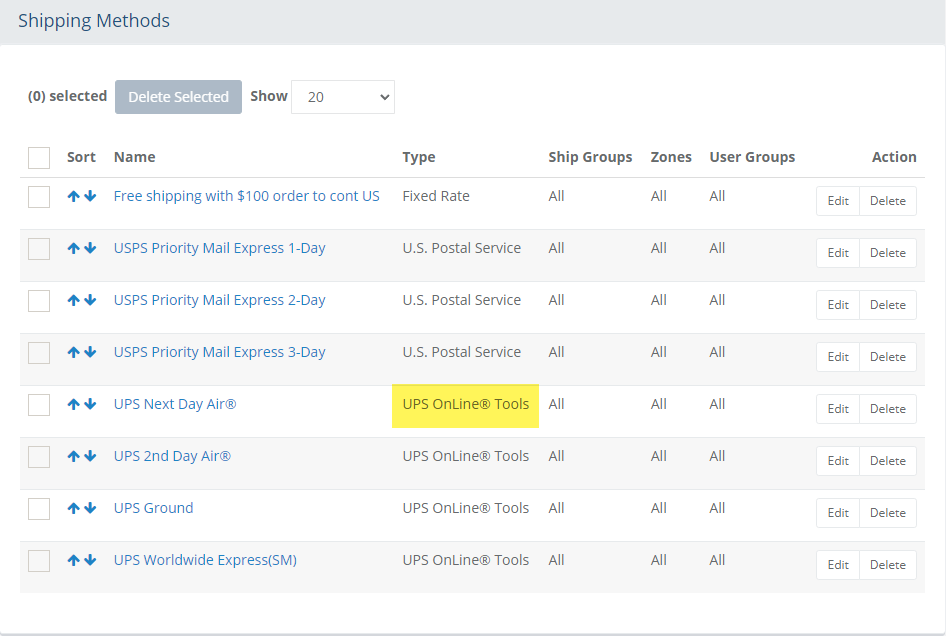Image resolution: width=946 pixels, height=636 pixels.
Task: Move USPS Priority Mail Express 3-Day down
Action: tap(90, 352)
